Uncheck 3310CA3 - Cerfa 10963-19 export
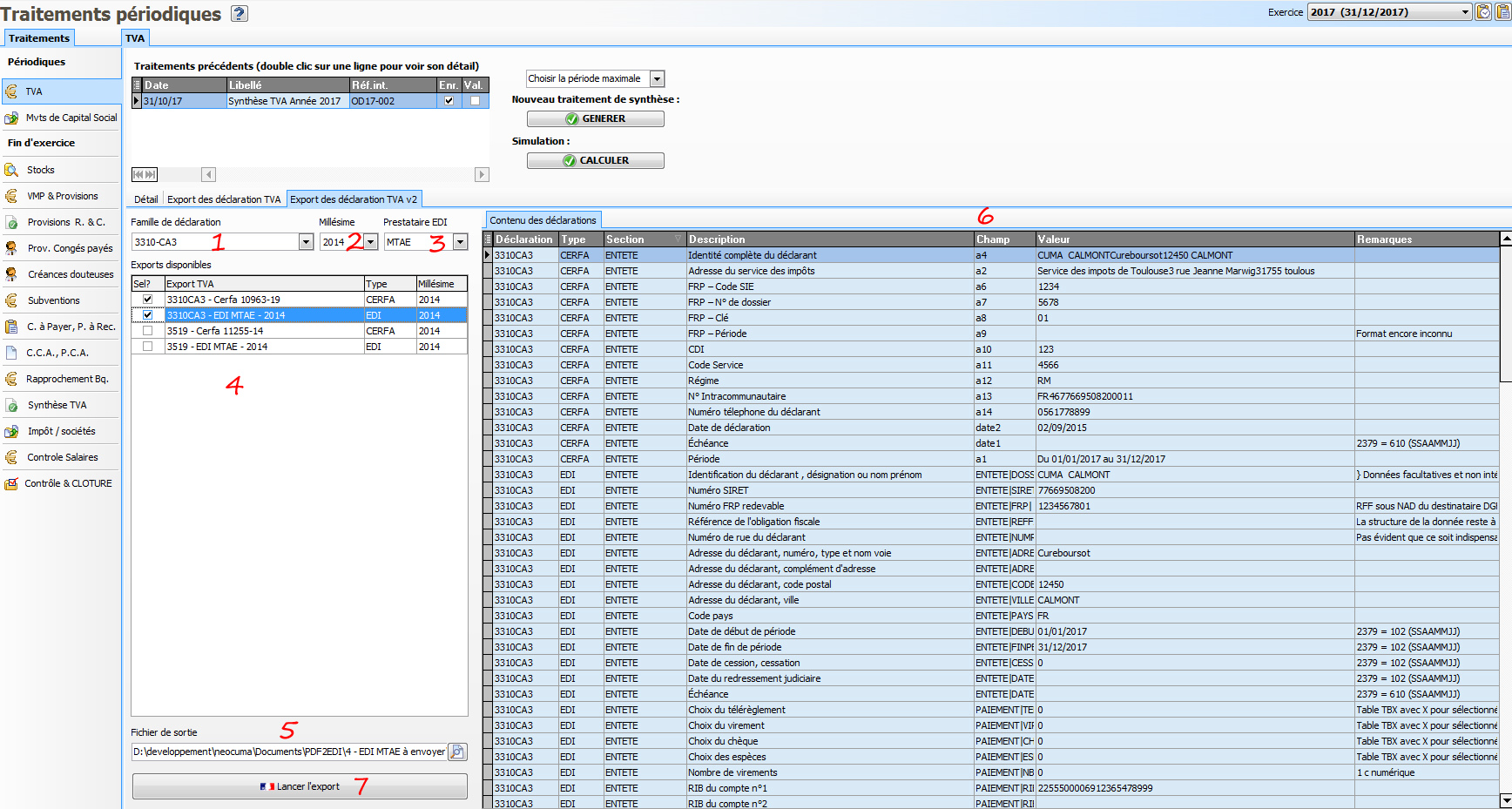1512x809 pixels. tap(148, 300)
